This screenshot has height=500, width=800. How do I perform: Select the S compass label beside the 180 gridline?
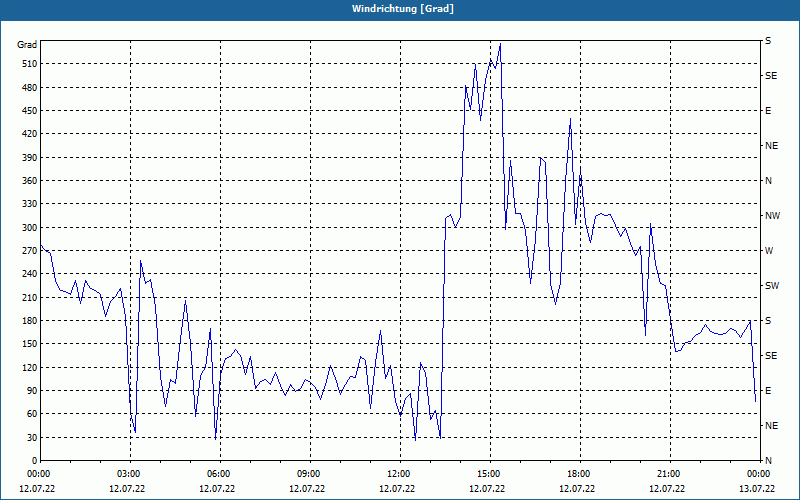(x=768, y=321)
